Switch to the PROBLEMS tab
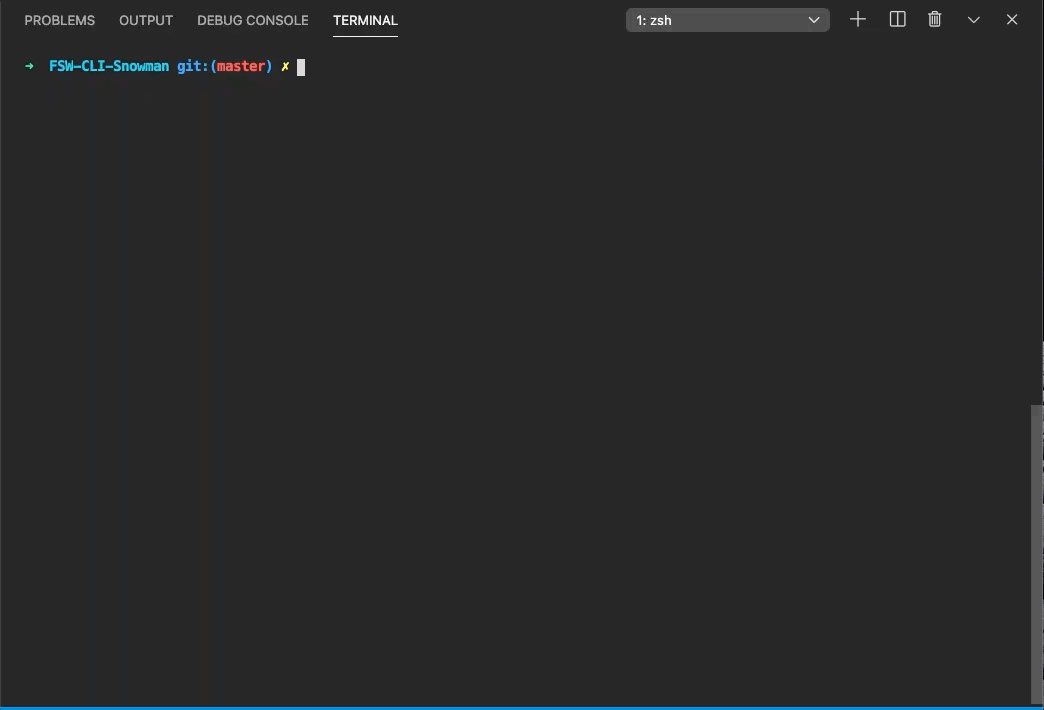1044x710 pixels. tap(60, 20)
